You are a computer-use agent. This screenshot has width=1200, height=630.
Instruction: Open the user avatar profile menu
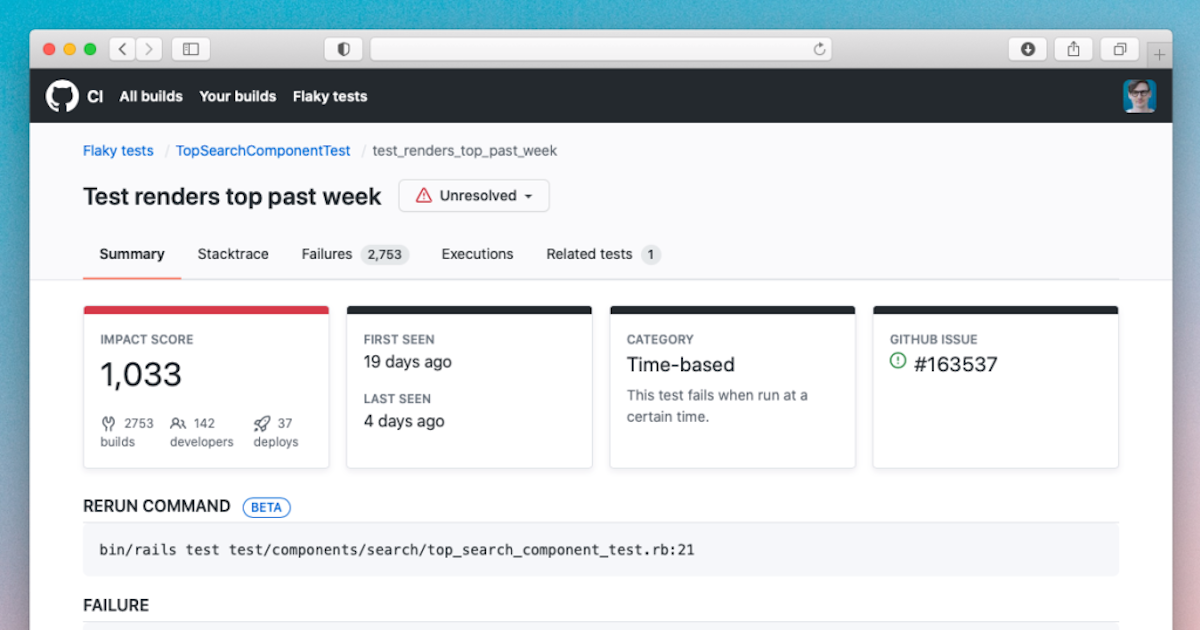click(x=1139, y=96)
